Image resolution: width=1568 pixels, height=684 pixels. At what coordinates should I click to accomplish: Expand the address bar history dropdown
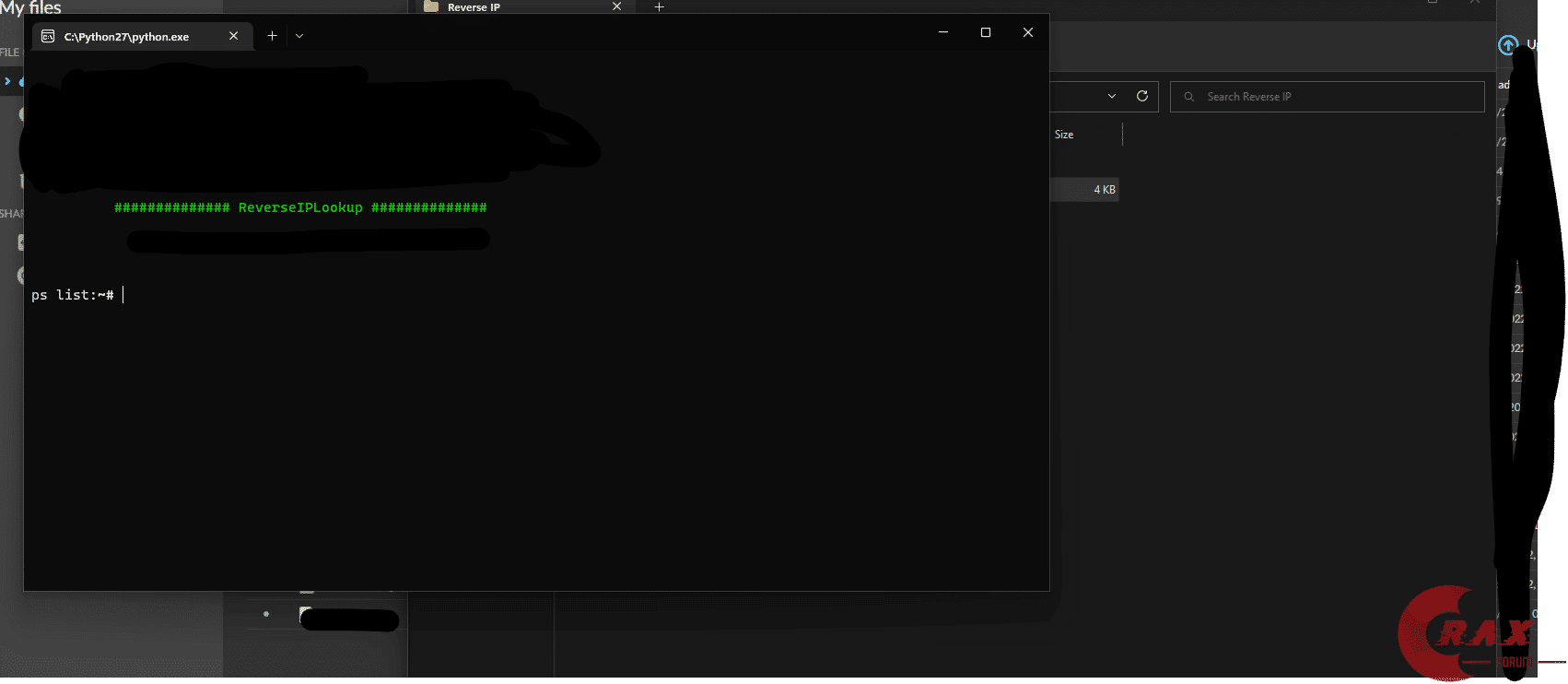(1112, 96)
